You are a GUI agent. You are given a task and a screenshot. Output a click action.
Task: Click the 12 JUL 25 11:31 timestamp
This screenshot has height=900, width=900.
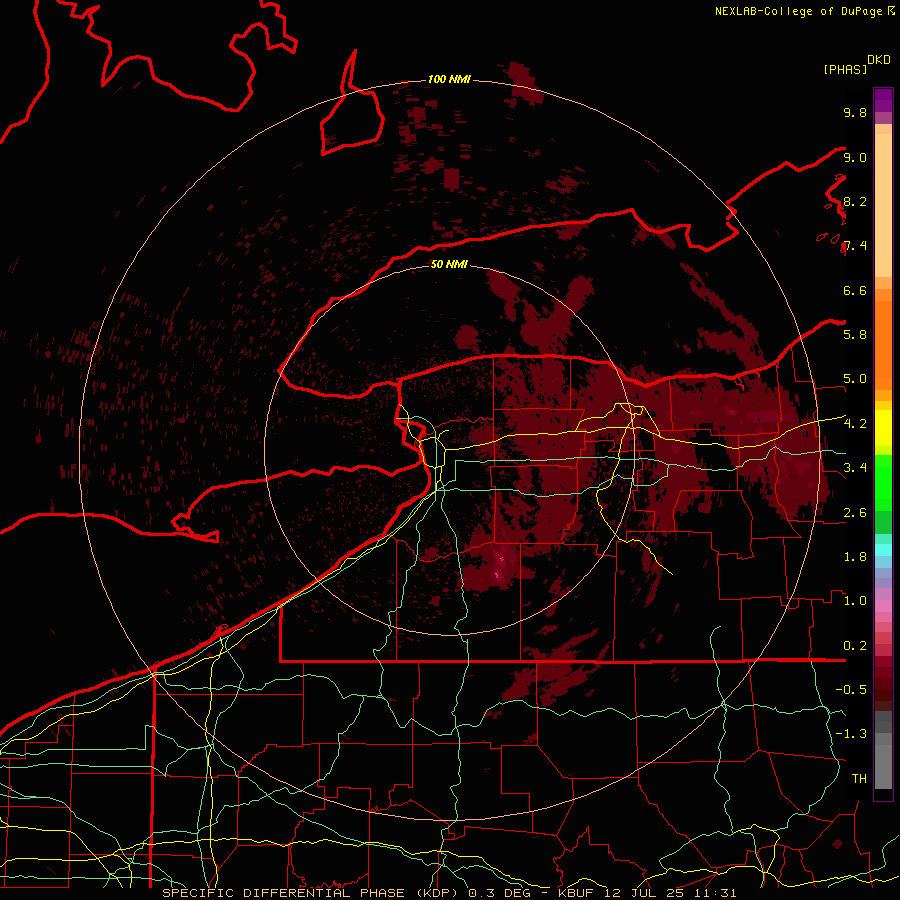[670, 893]
